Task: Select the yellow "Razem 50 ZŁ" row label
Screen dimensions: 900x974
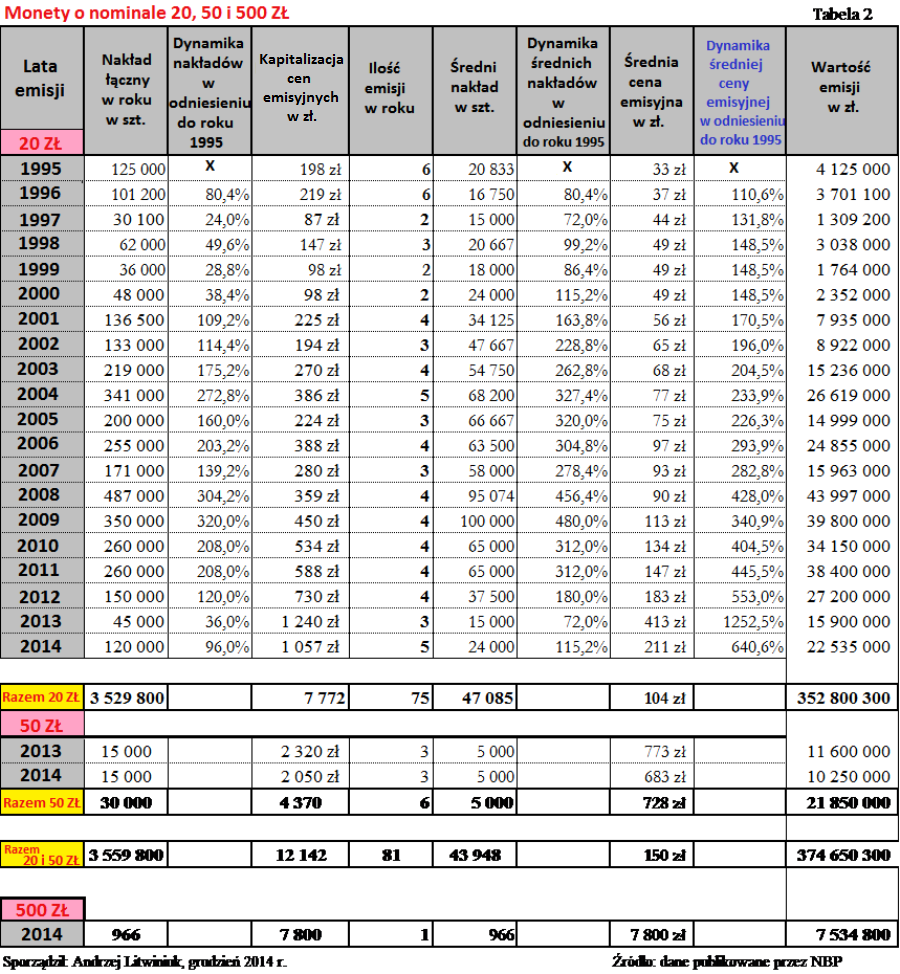Action: pyautogui.click(x=42, y=802)
